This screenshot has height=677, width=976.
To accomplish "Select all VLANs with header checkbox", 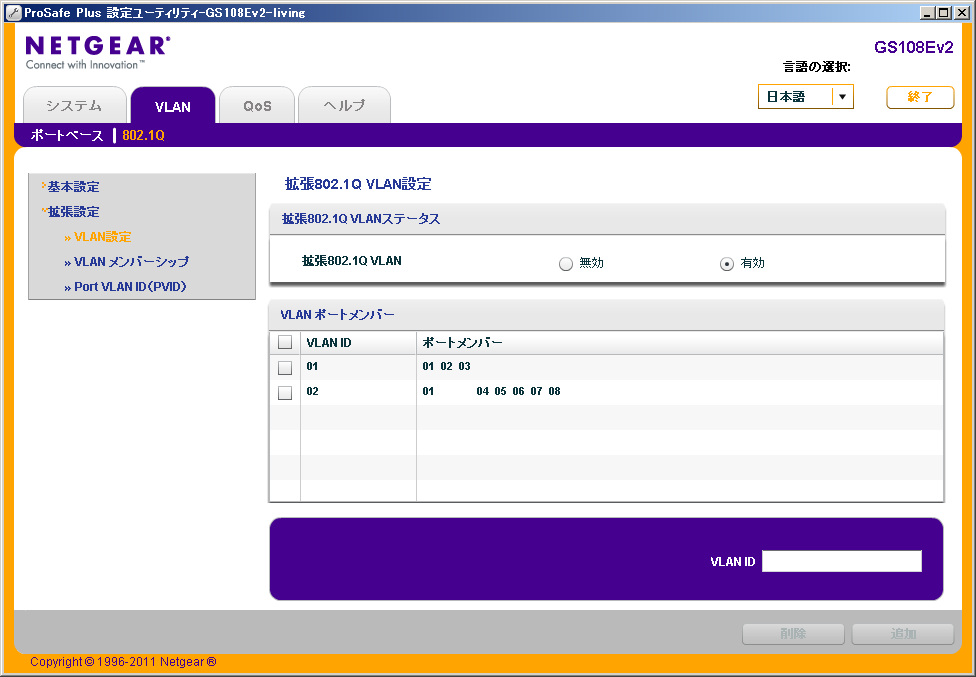I will click(x=285, y=341).
